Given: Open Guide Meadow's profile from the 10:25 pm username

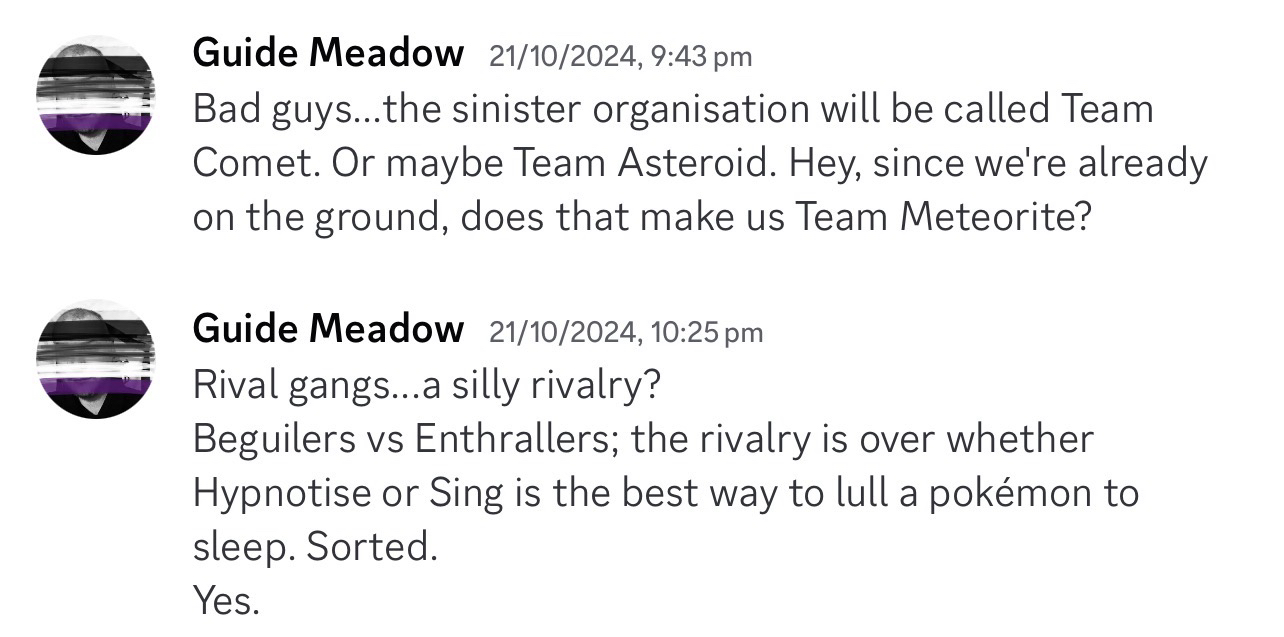Looking at the screenshot, I should [x=328, y=328].
